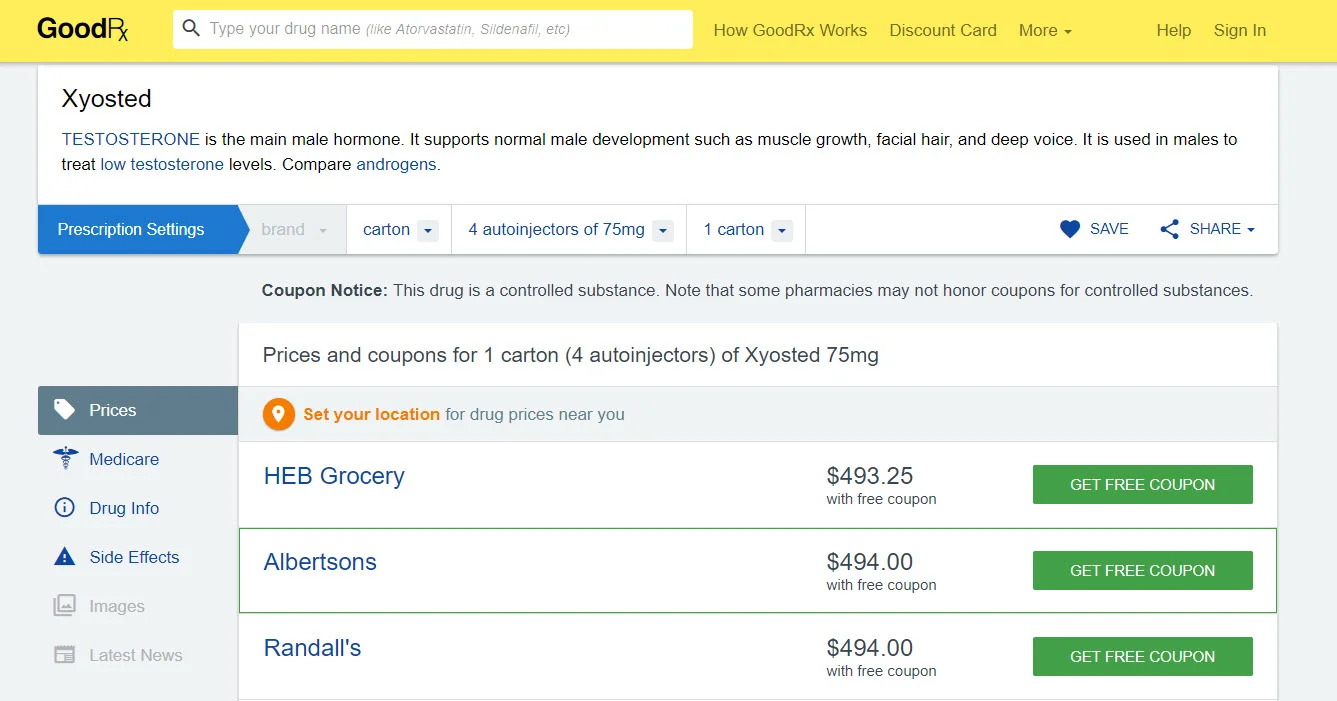1337x701 pixels.
Task: Click the search magnifier icon
Action: point(191,29)
